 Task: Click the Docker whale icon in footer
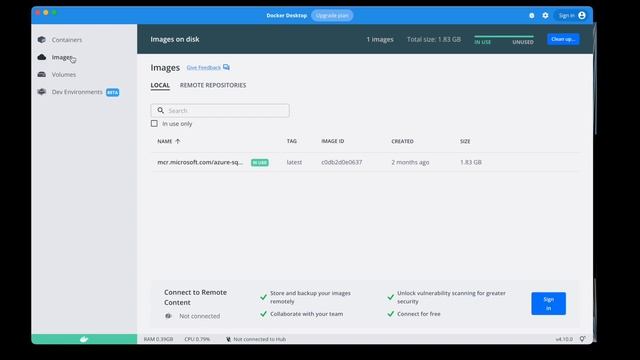pos(84,339)
